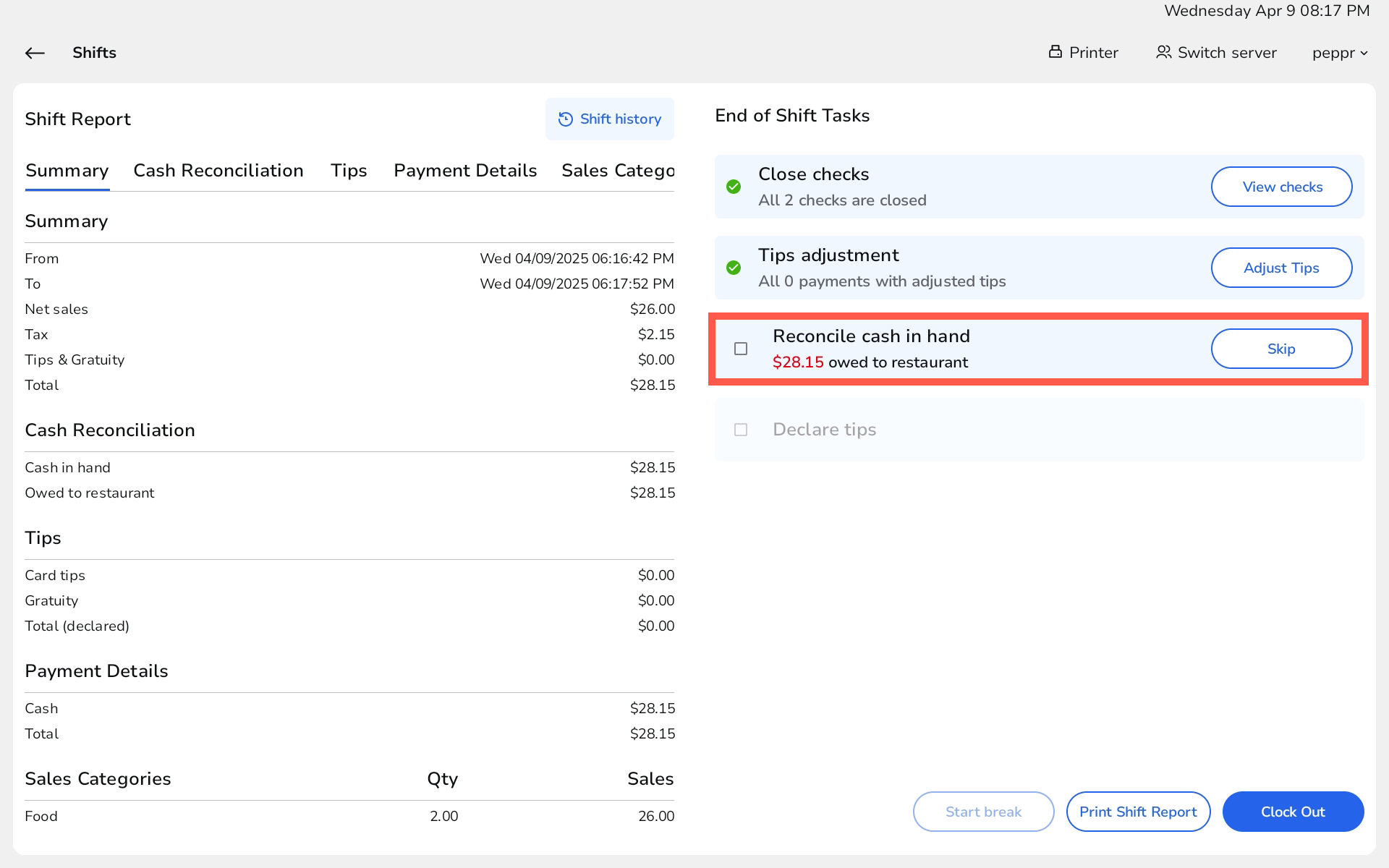Check the Declare tips checkbox

[x=741, y=430]
